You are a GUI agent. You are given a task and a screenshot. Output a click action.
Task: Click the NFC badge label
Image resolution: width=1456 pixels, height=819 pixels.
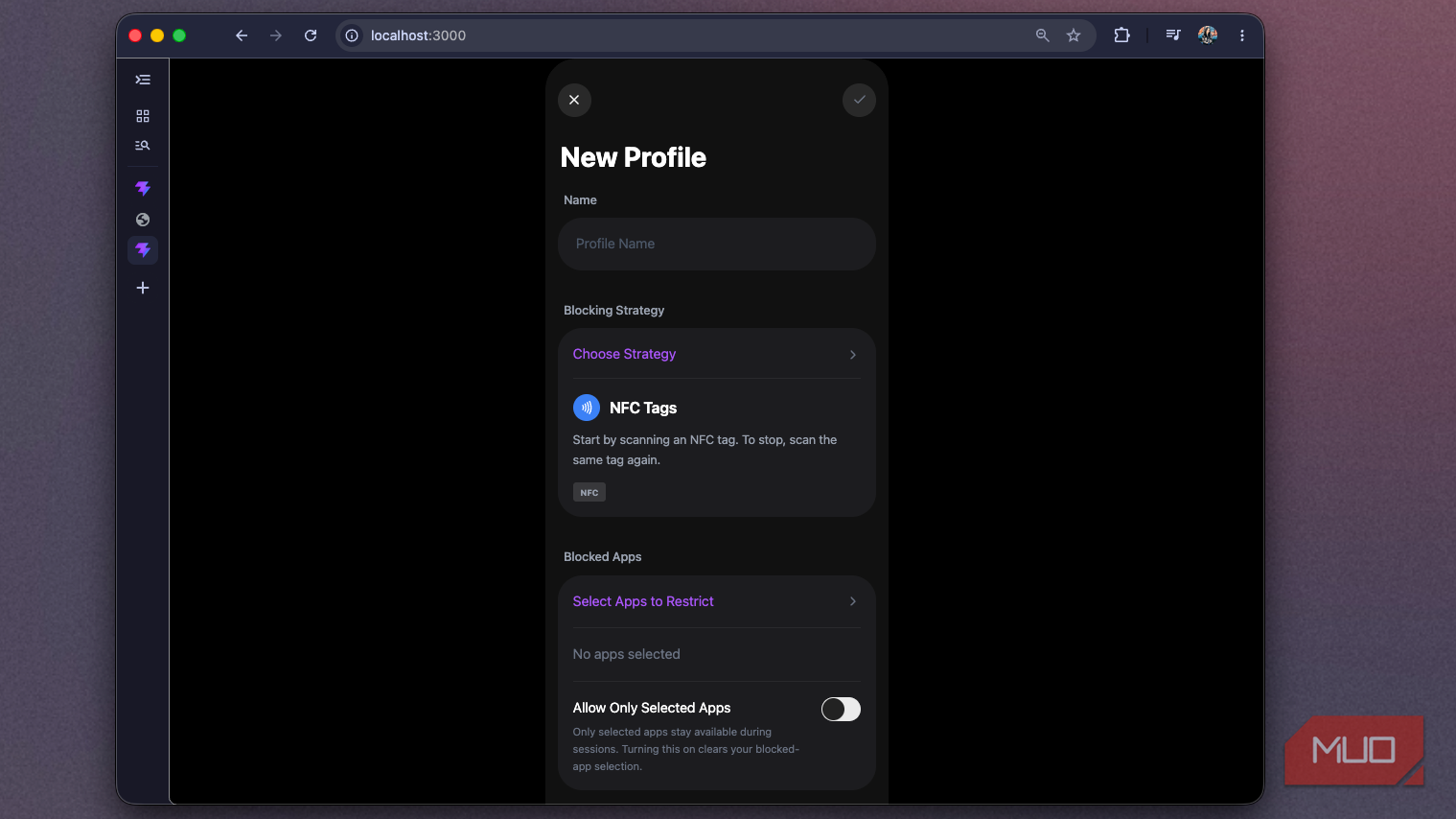tap(589, 493)
